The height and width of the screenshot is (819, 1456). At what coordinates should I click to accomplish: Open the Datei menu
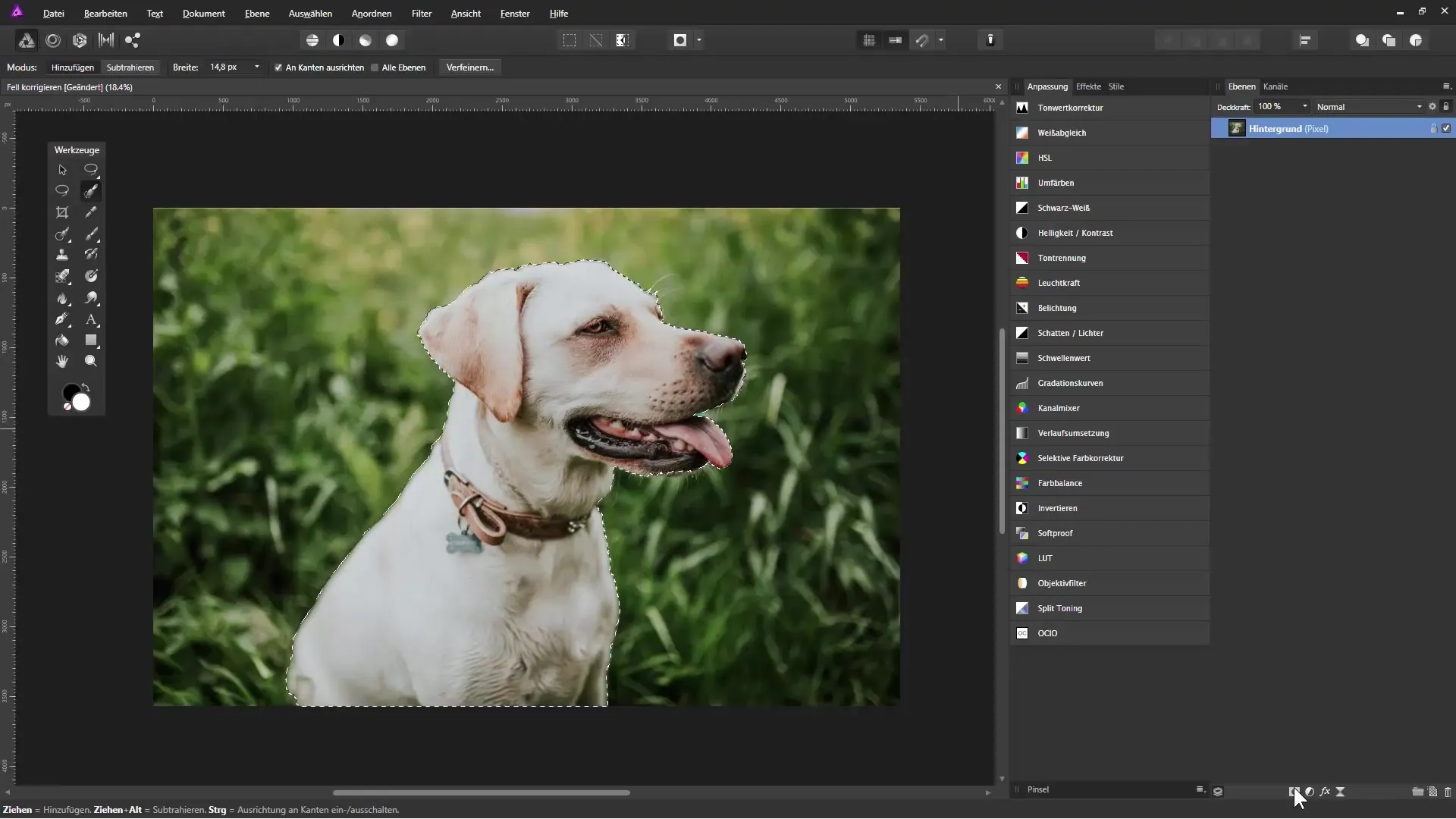point(53,14)
